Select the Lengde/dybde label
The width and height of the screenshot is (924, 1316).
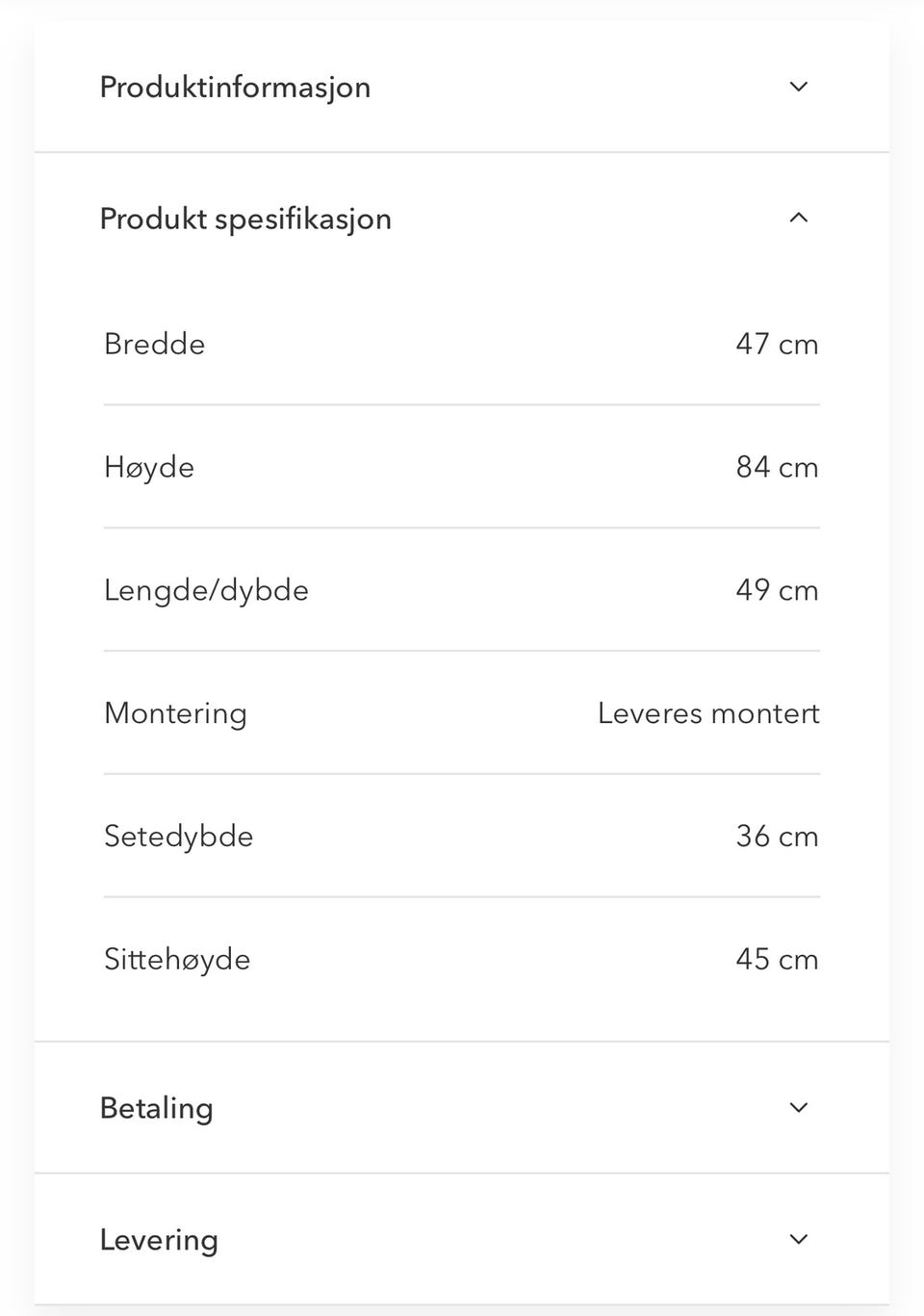206,590
